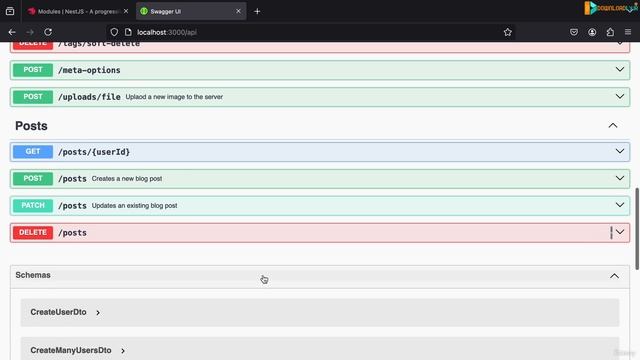Click the POST badge of /meta-options
This screenshot has height=360, width=640.
pos(33,70)
